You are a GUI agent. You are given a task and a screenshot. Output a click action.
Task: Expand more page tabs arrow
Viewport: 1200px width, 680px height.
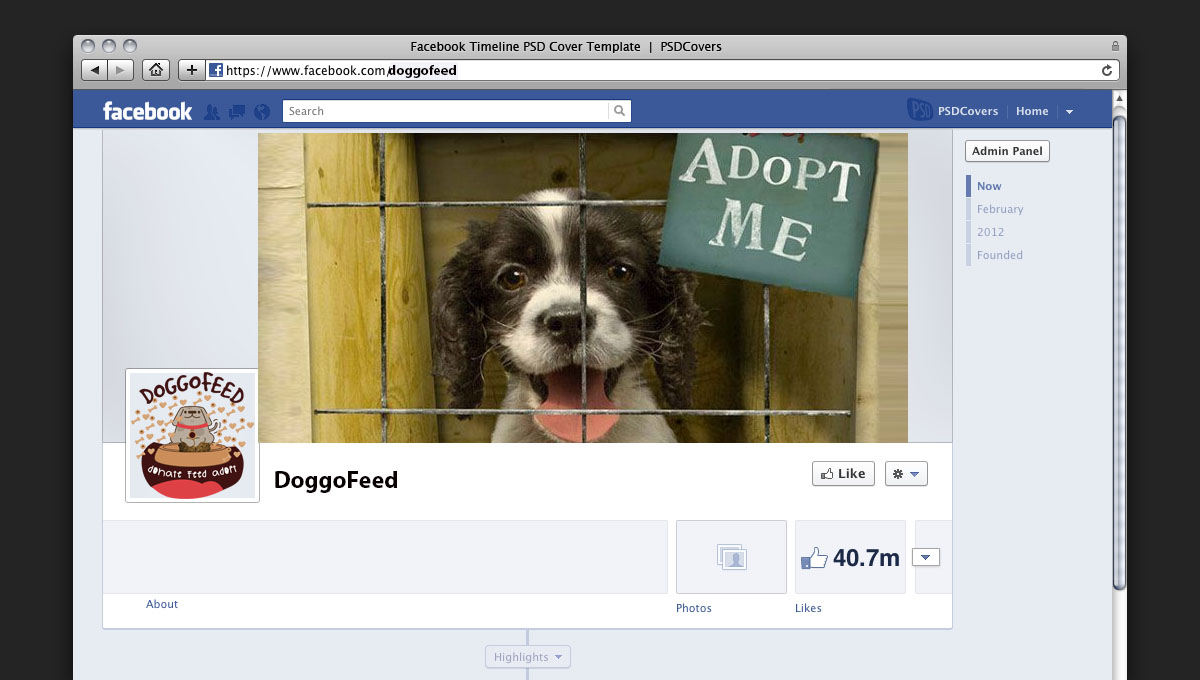click(x=926, y=558)
